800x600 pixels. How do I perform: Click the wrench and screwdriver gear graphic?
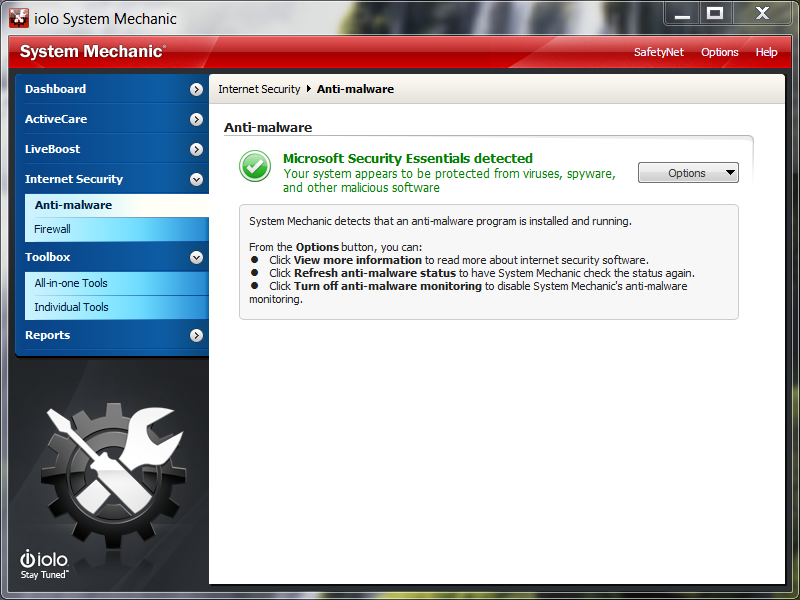click(110, 468)
